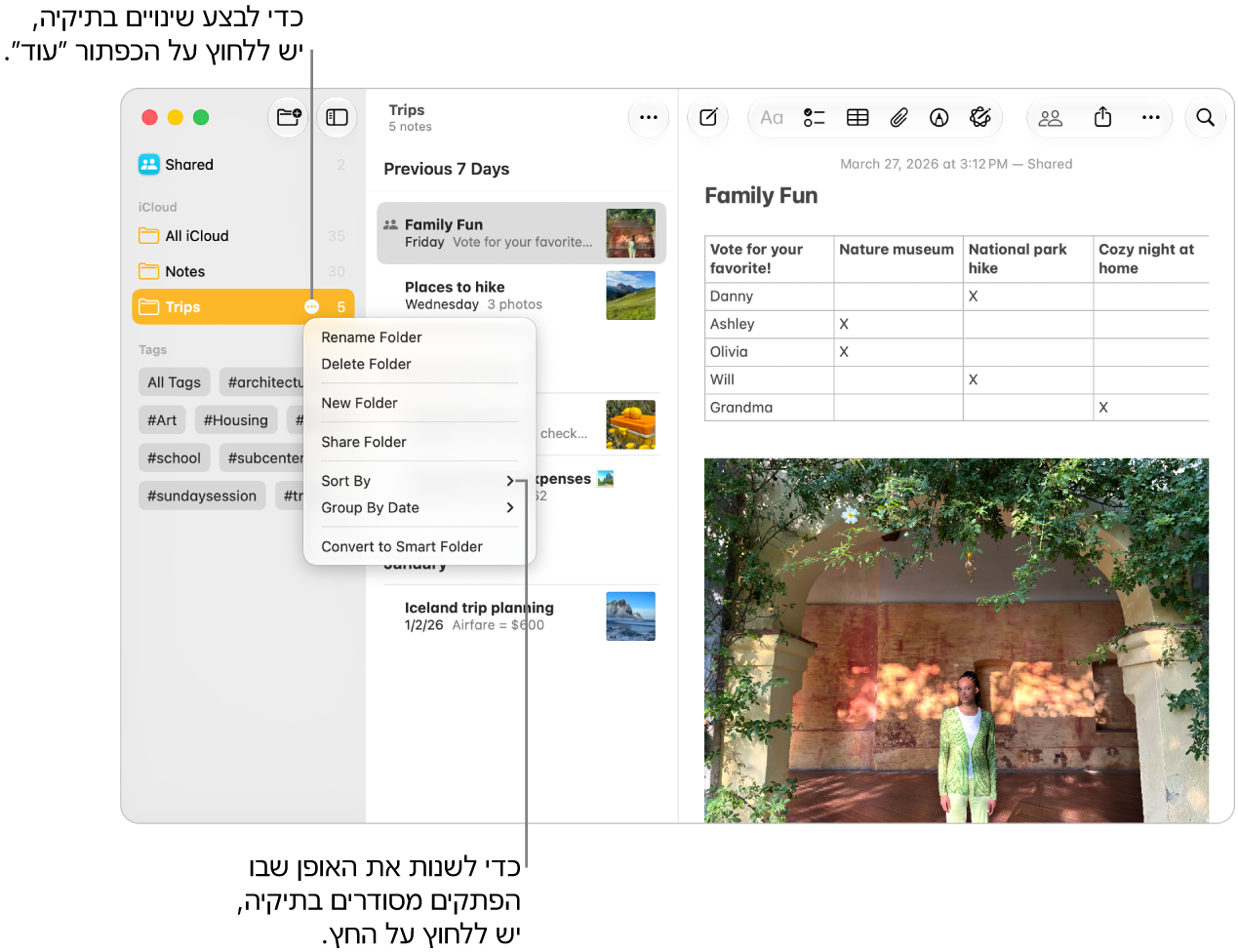This screenshot has width=1238, height=952.
Task: Toggle the sidebar visibility button
Action: [337, 117]
